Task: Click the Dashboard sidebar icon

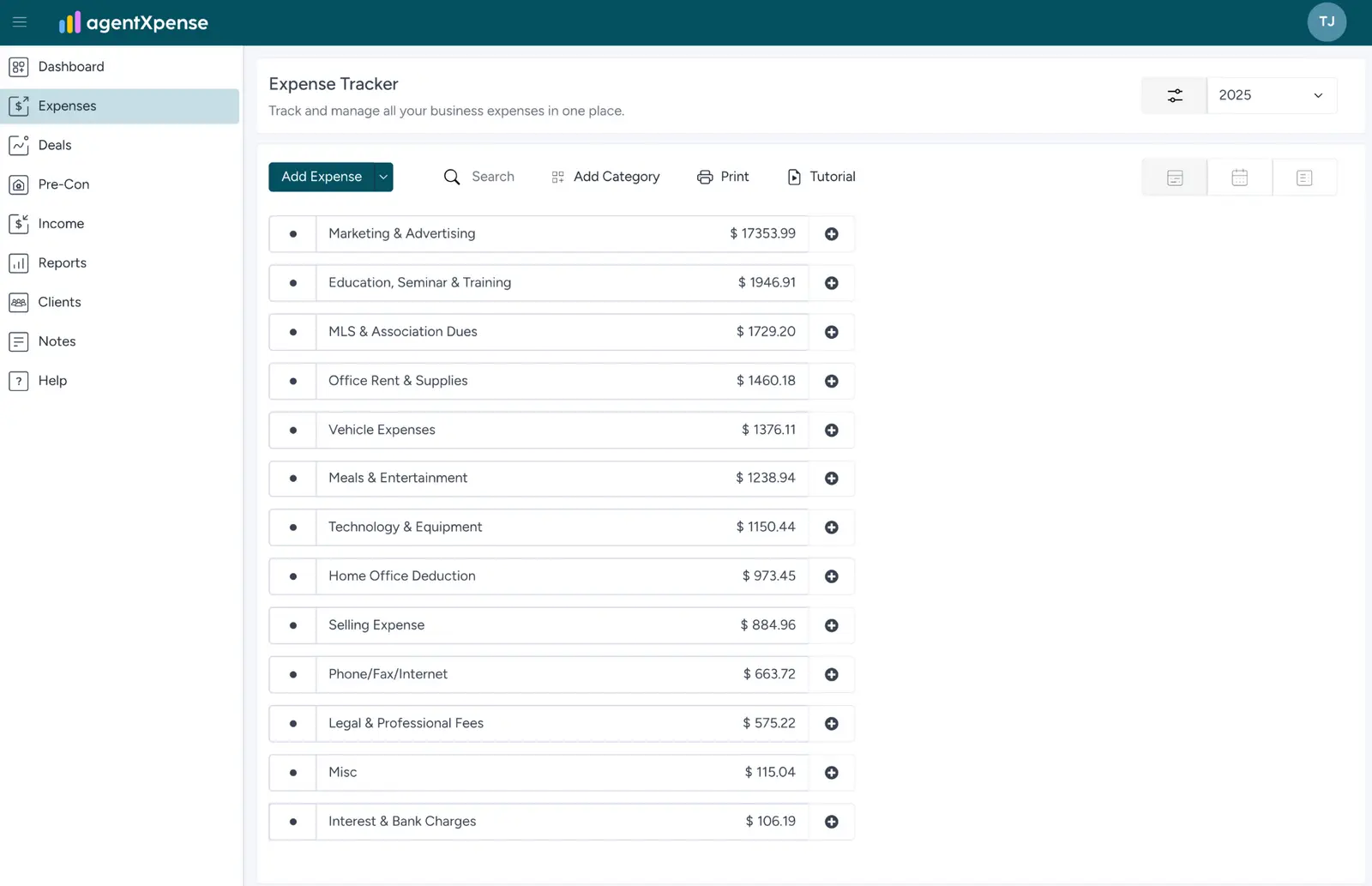Action: 19,67
